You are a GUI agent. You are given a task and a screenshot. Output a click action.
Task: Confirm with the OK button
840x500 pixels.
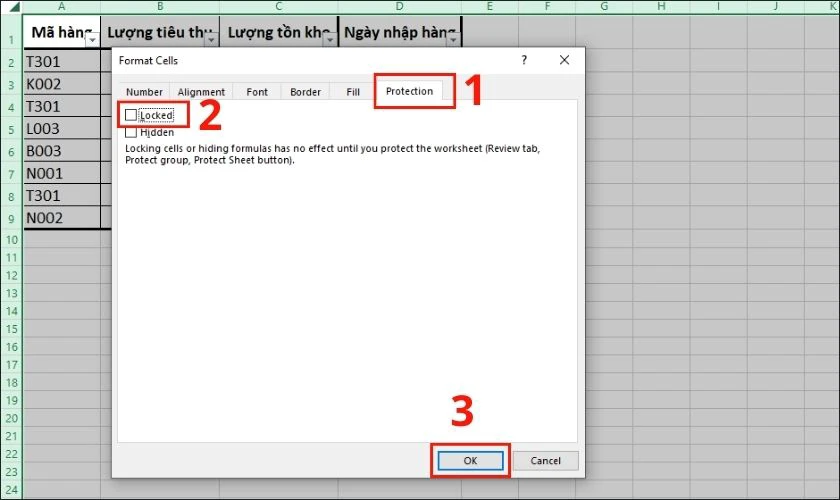pos(470,460)
